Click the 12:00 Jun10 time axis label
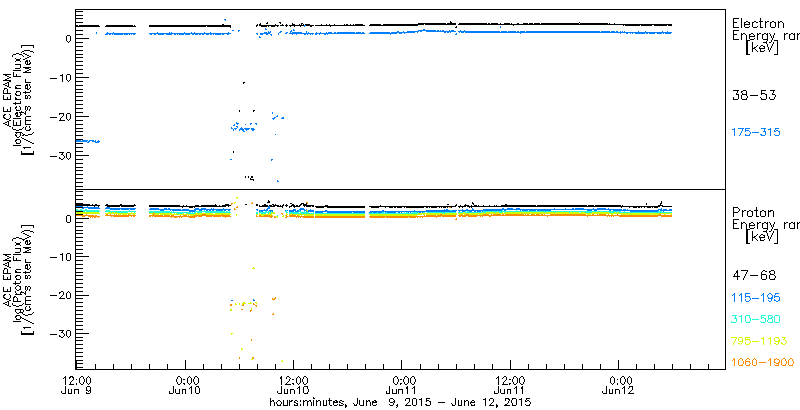Viewport: 800px width, 410px height. [x=294, y=387]
